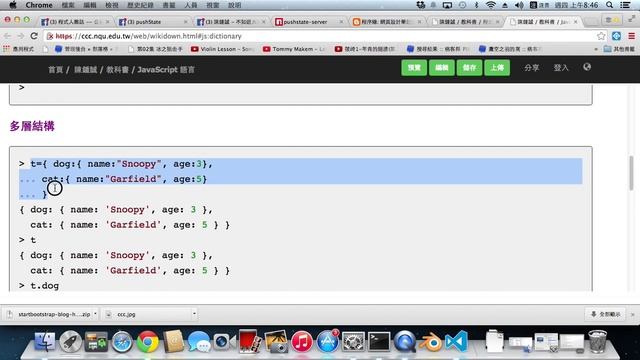
Task: Open the Apple menu
Action: (13, 5)
